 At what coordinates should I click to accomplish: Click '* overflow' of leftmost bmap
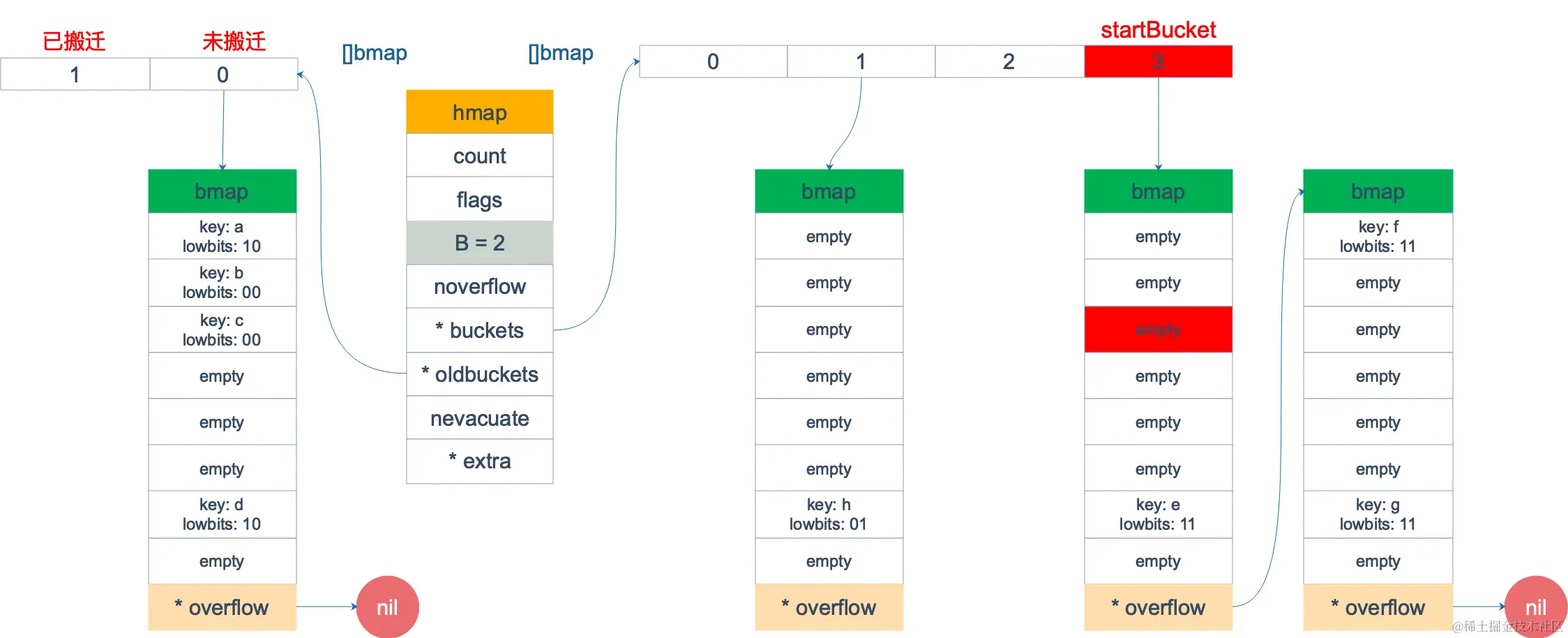(x=223, y=607)
